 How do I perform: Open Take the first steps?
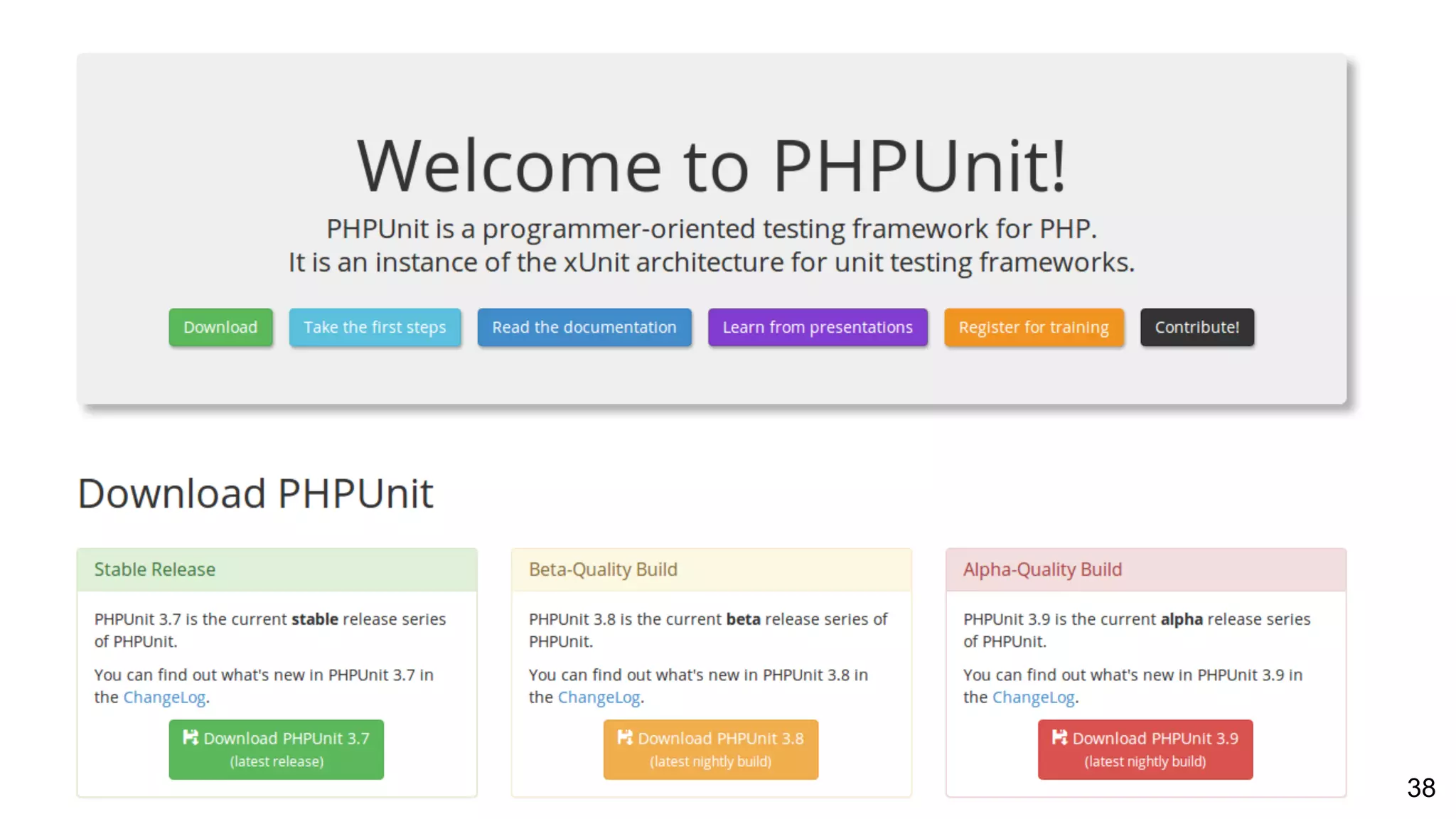[375, 327]
